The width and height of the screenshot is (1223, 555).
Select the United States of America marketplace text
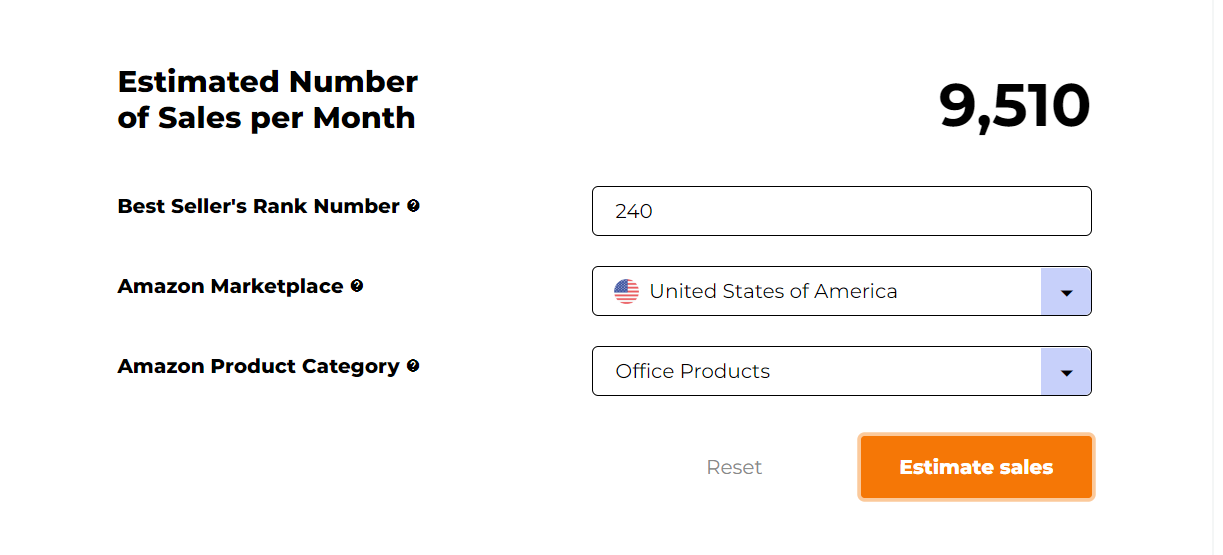coord(773,292)
